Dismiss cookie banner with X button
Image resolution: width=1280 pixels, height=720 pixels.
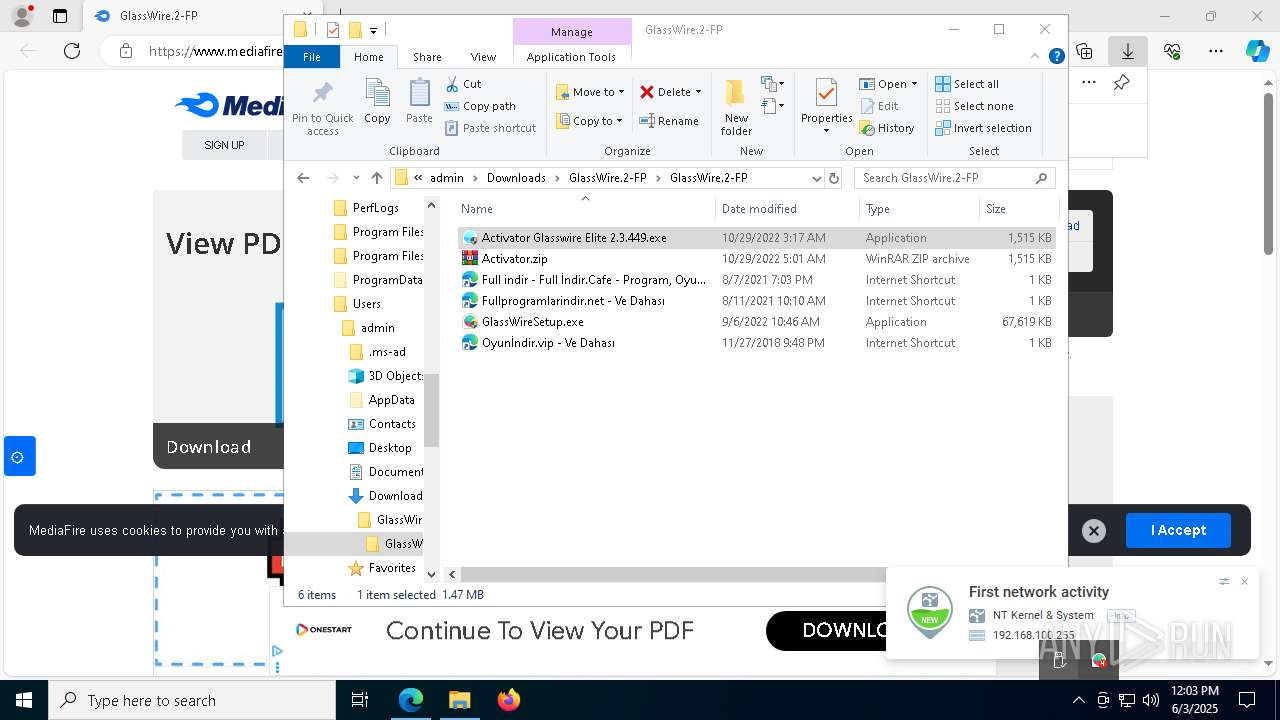pyautogui.click(x=1094, y=531)
